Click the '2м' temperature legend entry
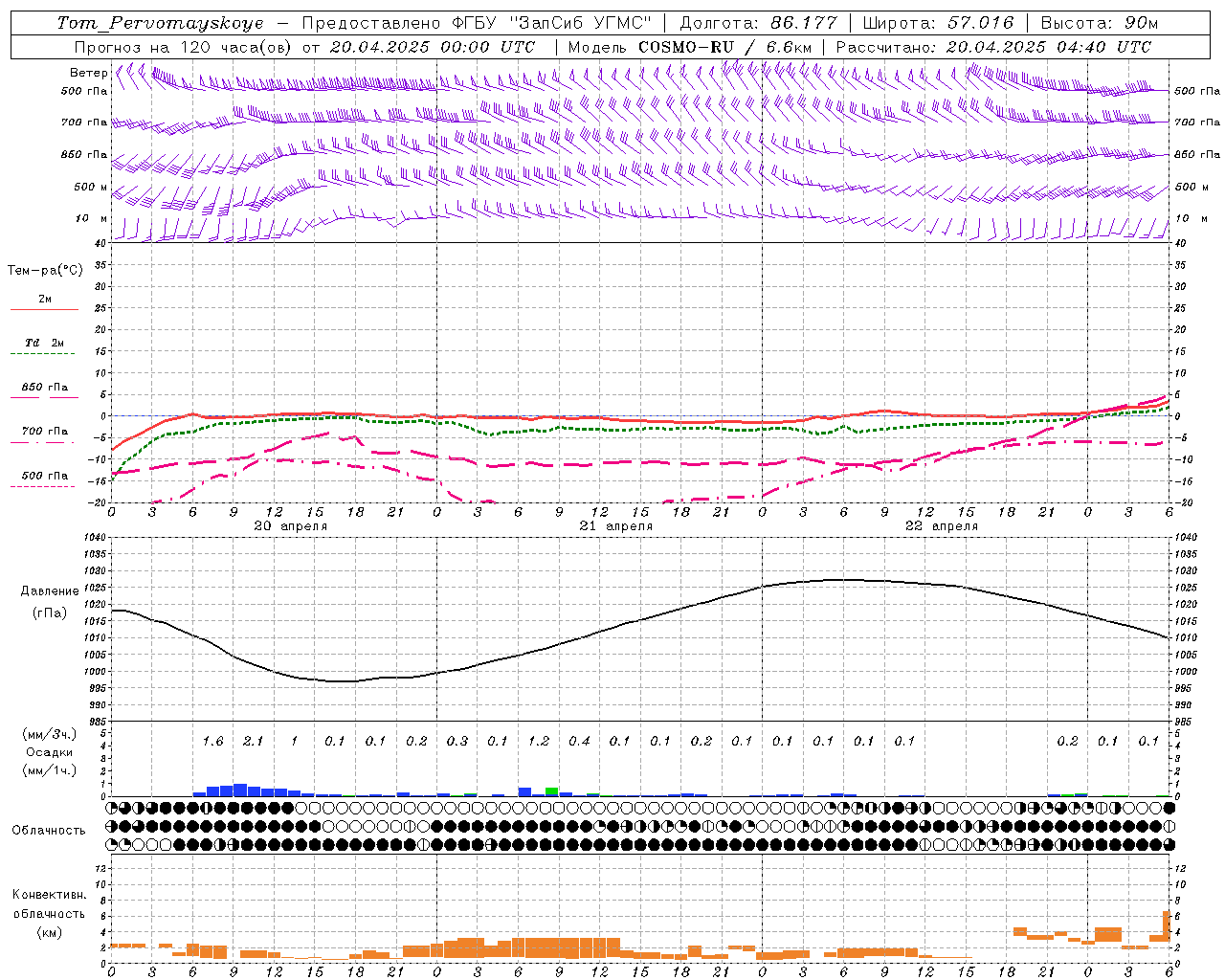The height and width of the screenshot is (980, 1225). 45,300
